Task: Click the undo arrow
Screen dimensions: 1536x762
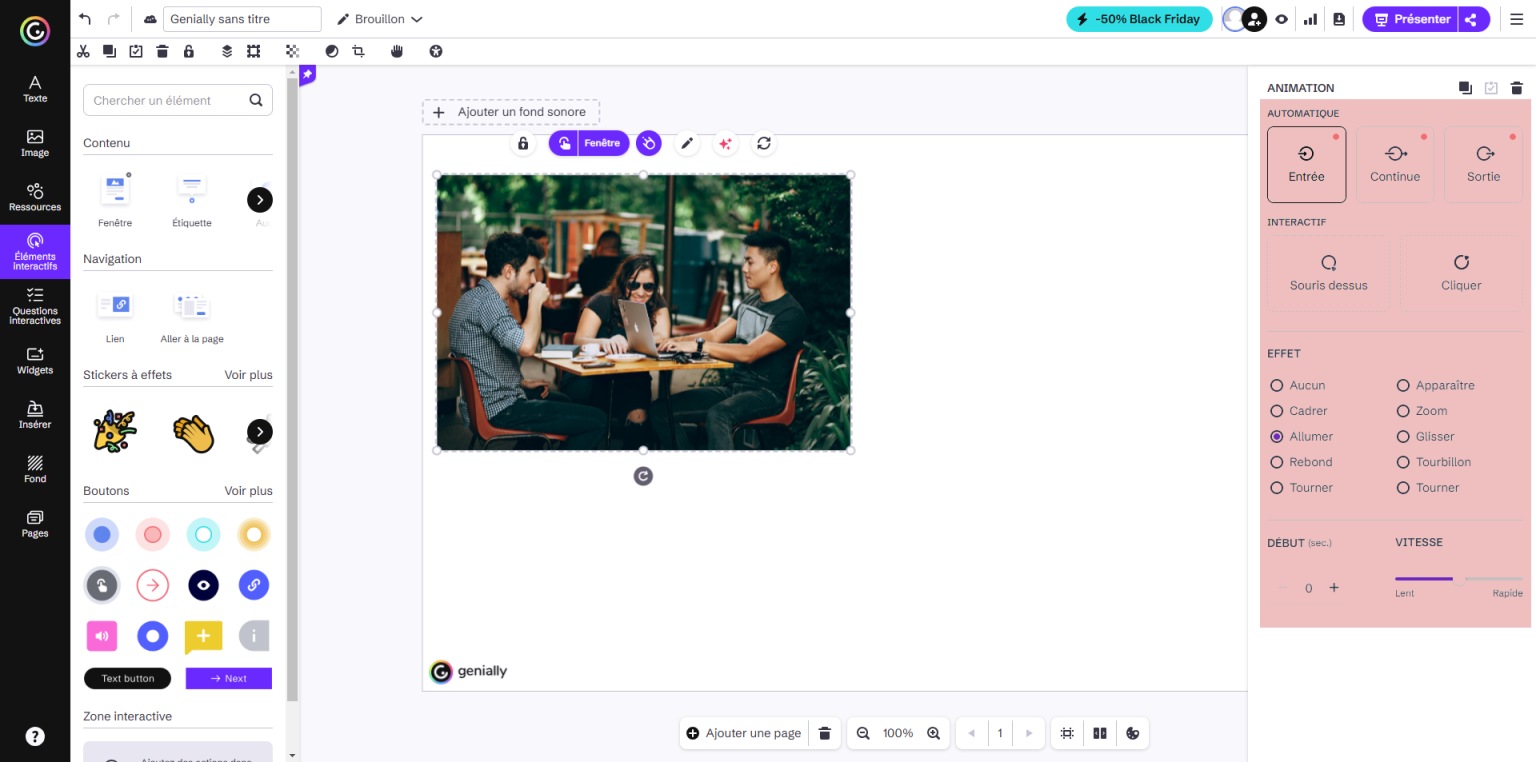Action: 85,19
